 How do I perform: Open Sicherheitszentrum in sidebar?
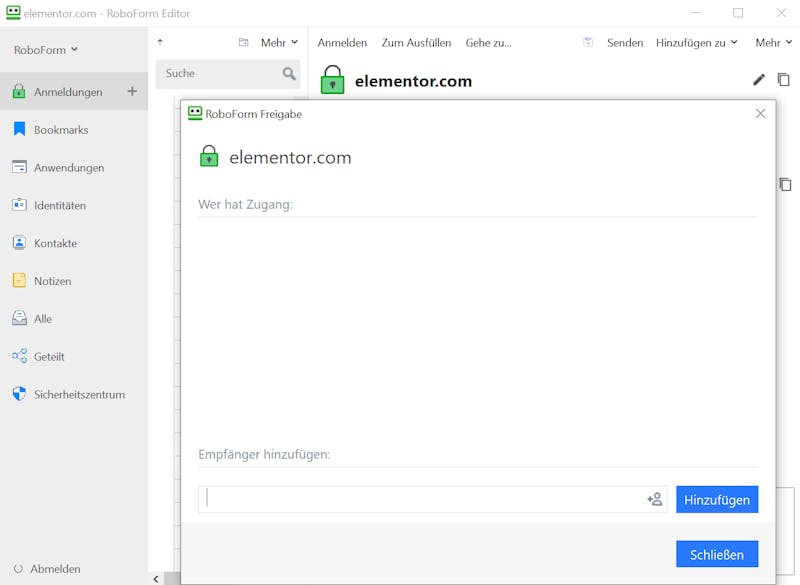pos(79,394)
